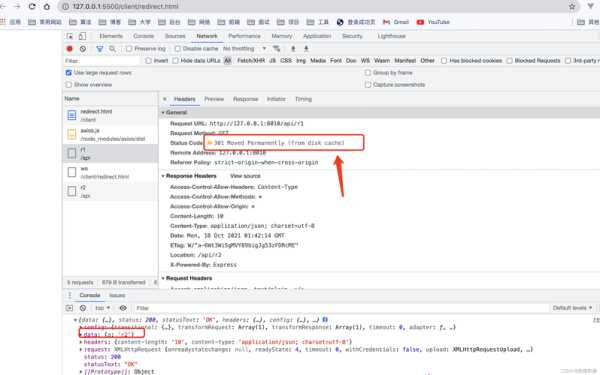
Task: Open the YouTube bookmark
Action: coord(433,22)
